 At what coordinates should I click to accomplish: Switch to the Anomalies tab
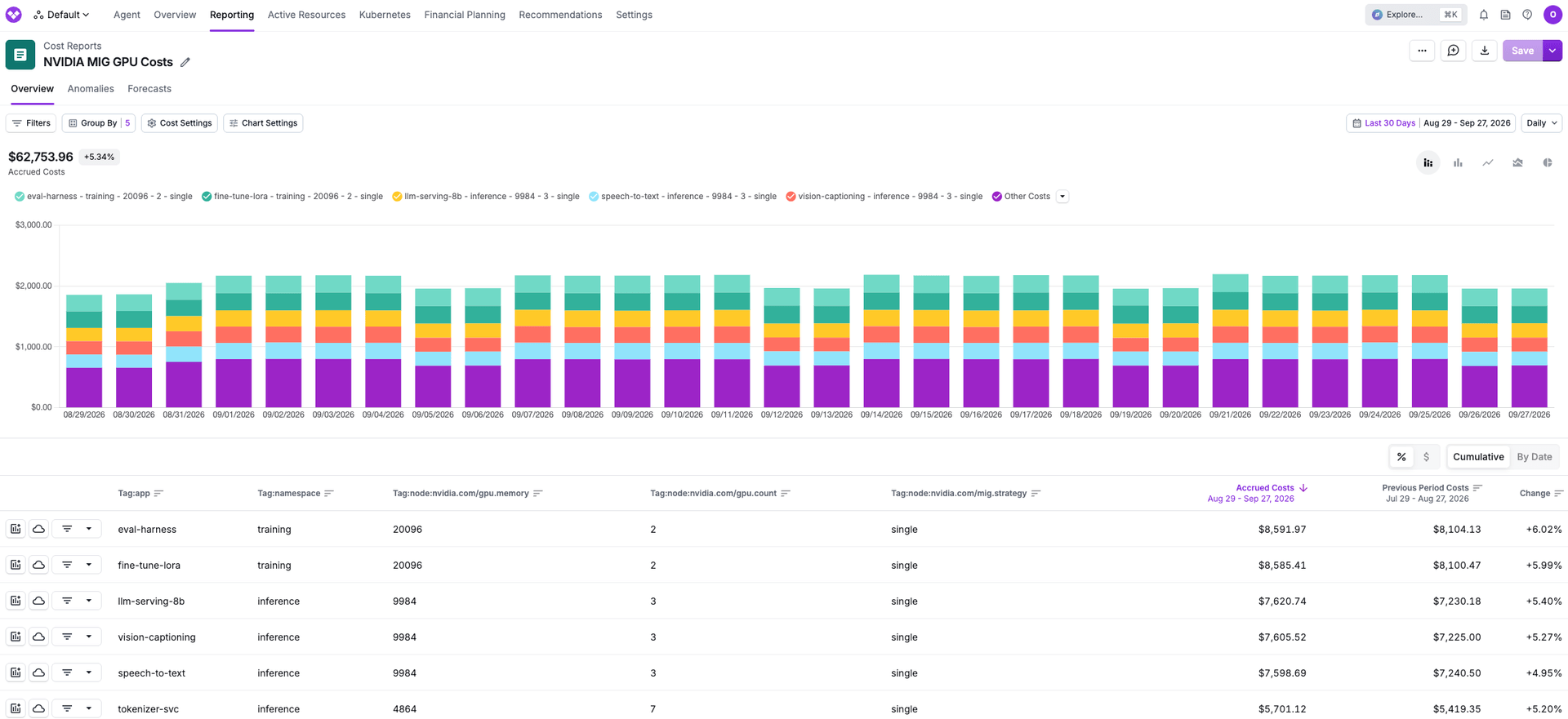(91, 89)
